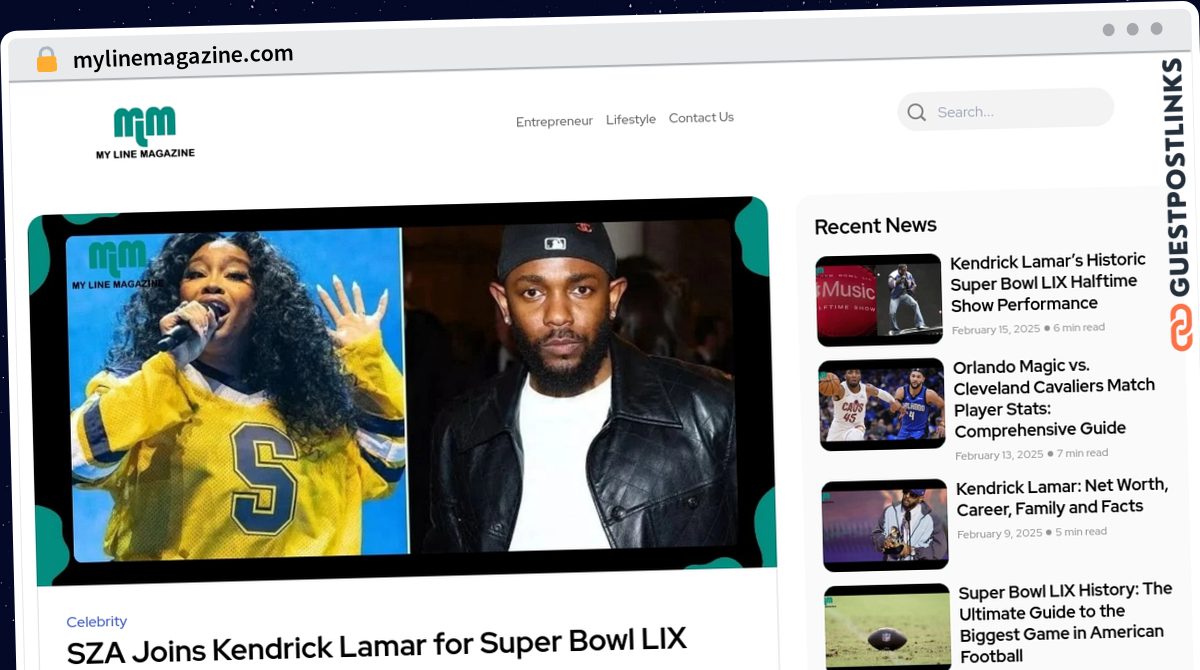Open the featured SZA and Kendrick Lamar image
Viewport: 1200px width, 670px height.
[402, 390]
